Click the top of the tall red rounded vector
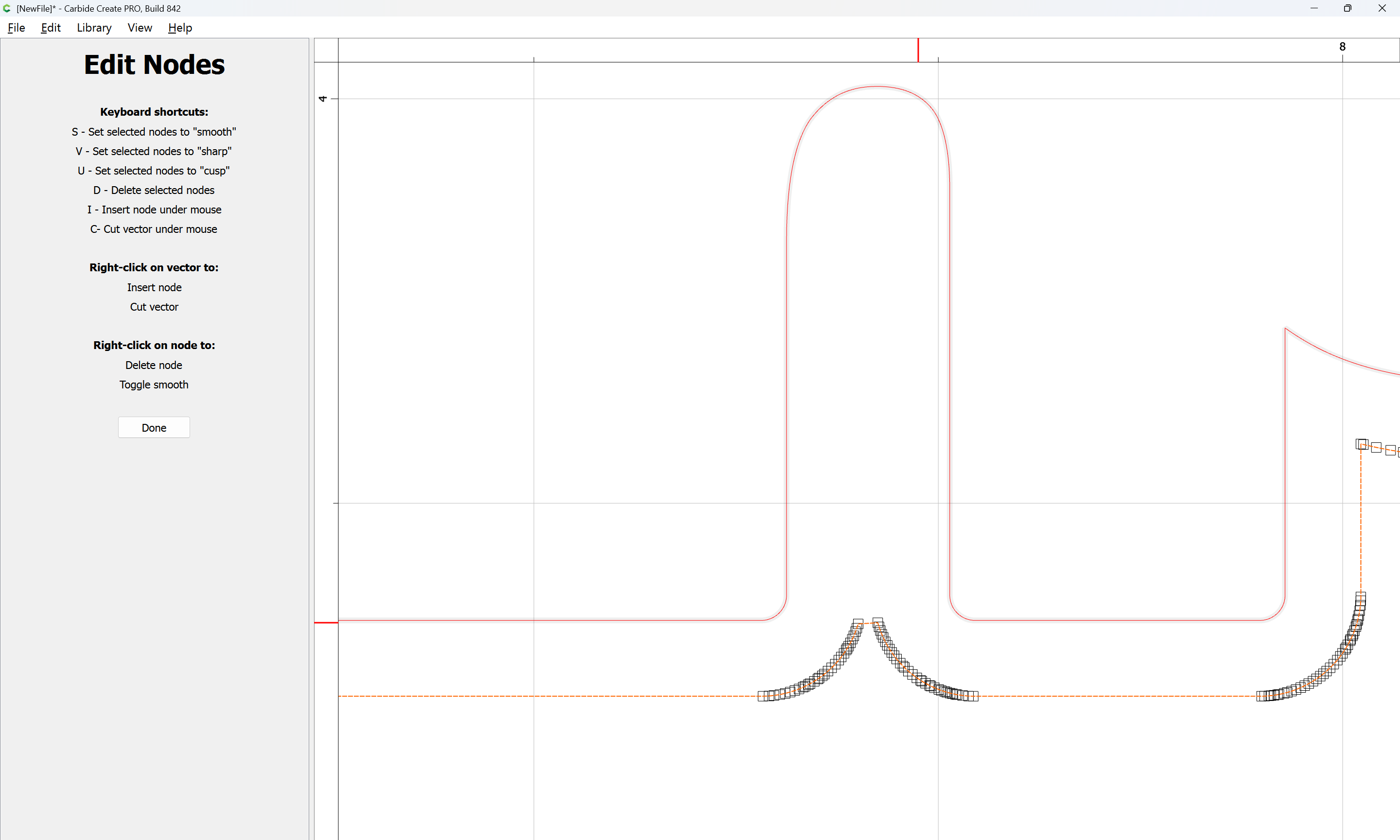The image size is (1400, 840). point(877,87)
